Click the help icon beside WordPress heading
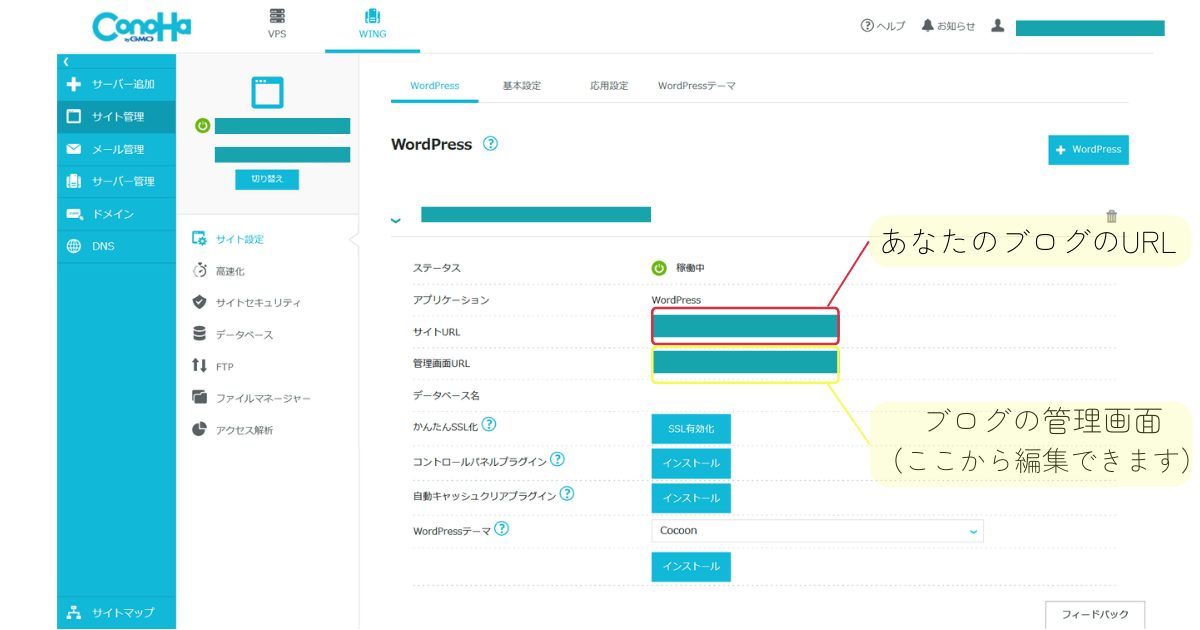 click(x=490, y=144)
